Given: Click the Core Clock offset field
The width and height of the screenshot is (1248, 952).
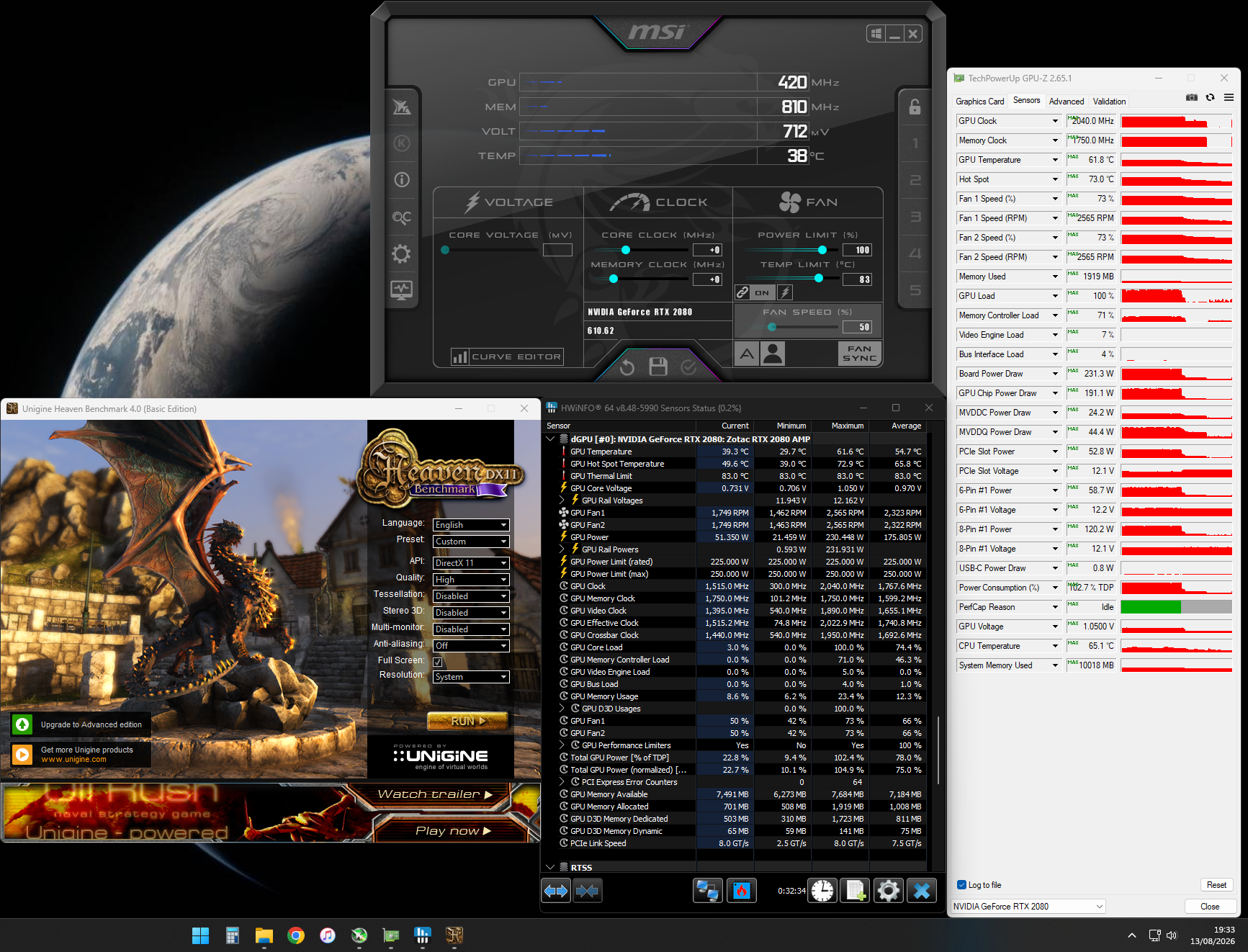Looking at the screenshot, I should click(x=707, y=250).
